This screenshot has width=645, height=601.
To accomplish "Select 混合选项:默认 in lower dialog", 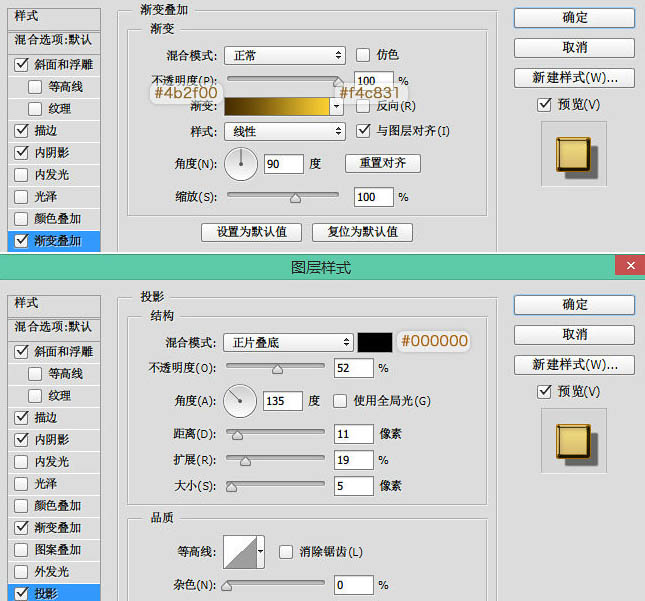I will click(x=54, y=327).
